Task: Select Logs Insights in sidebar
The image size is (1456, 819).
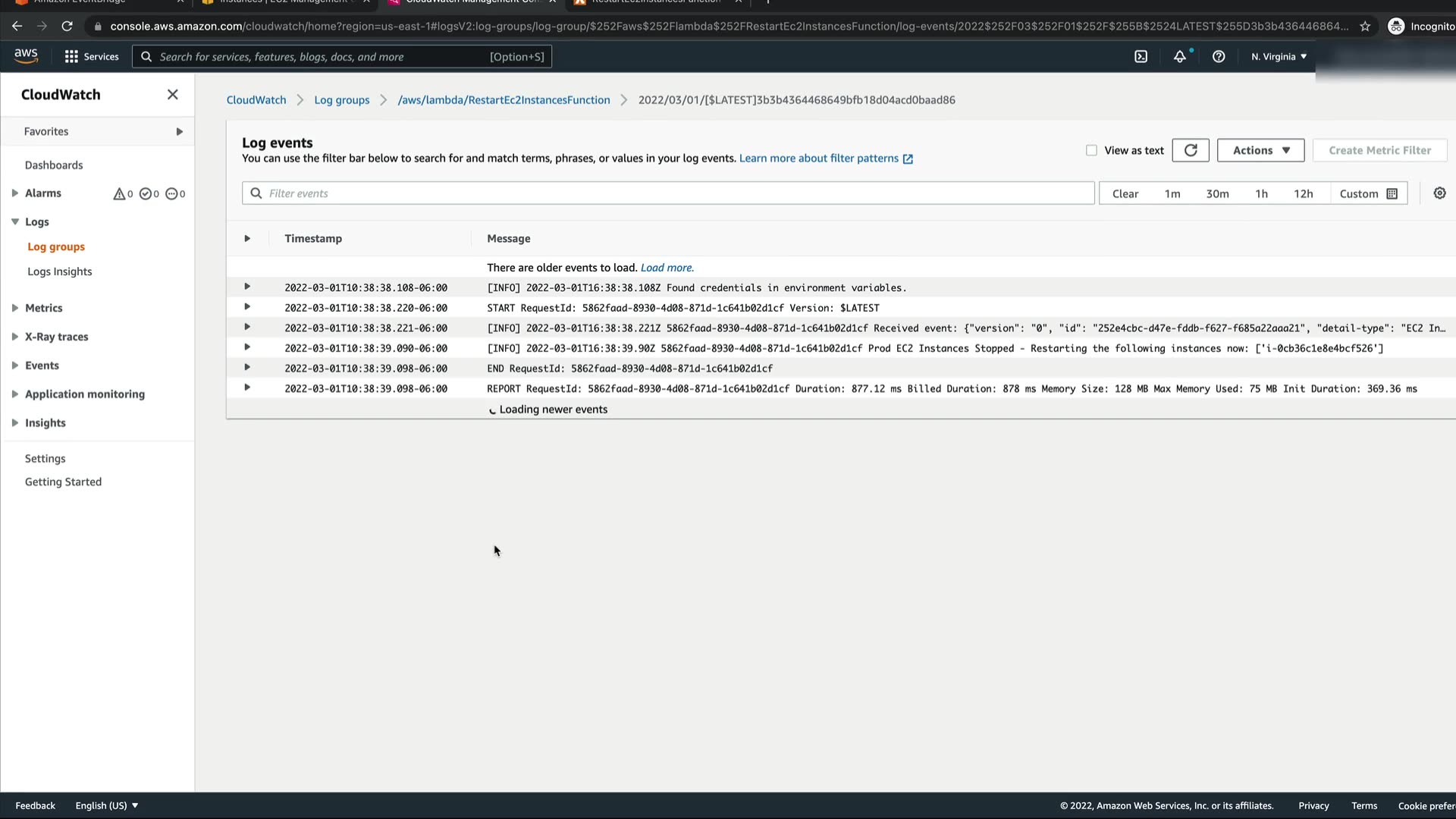Action: pos(60,271)
